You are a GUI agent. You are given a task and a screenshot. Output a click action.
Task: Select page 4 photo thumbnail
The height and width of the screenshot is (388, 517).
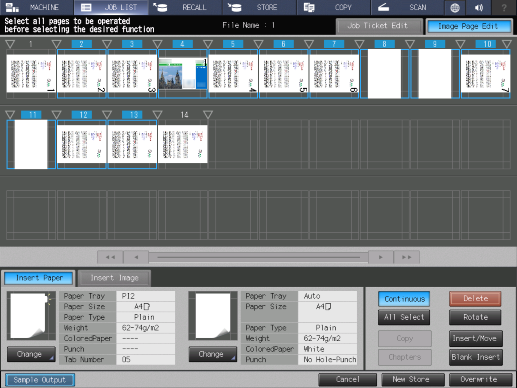coord(183,74)
